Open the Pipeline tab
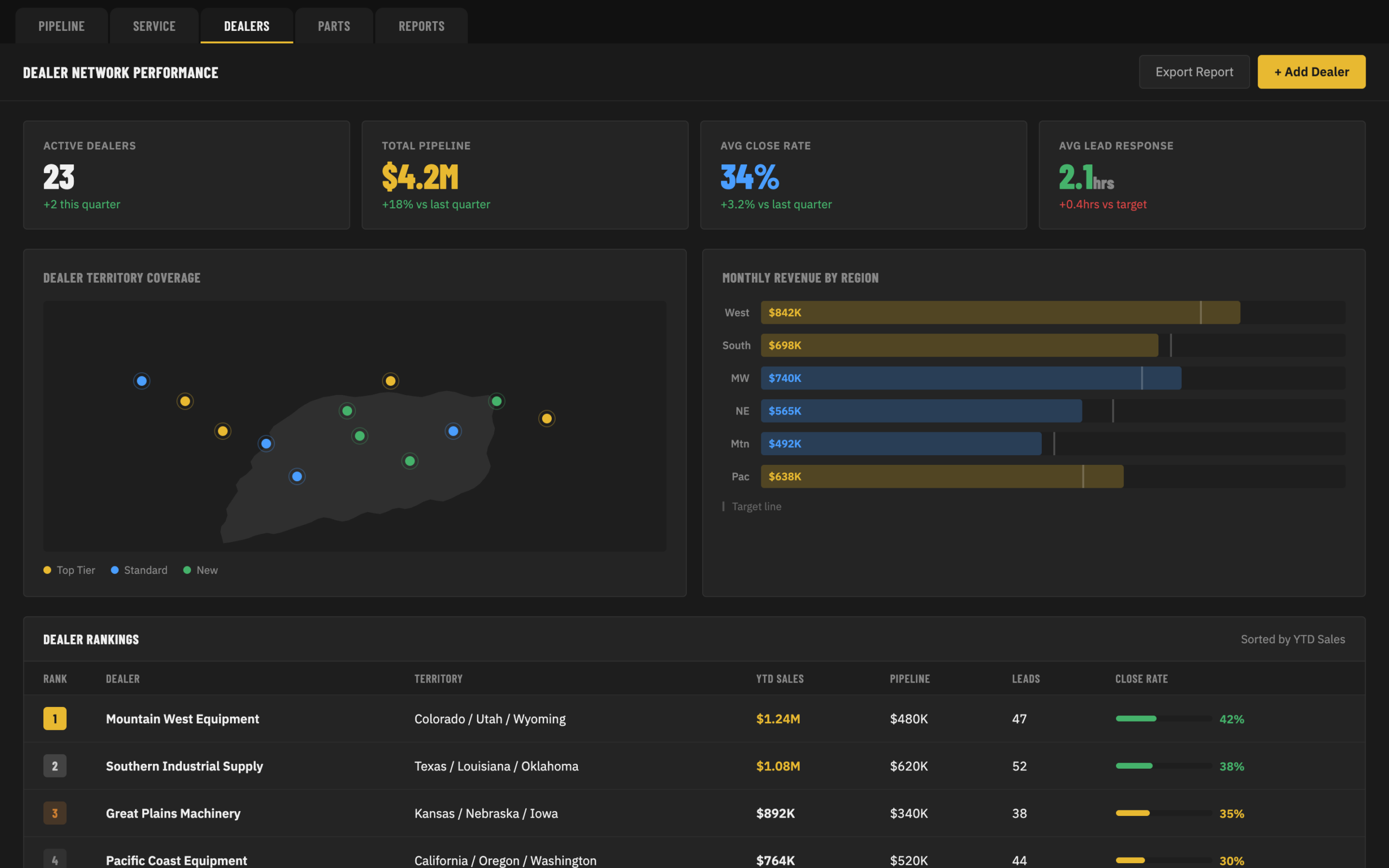Image resolution: width=1389 pixels, height=868 pixels. click(61, 26)
